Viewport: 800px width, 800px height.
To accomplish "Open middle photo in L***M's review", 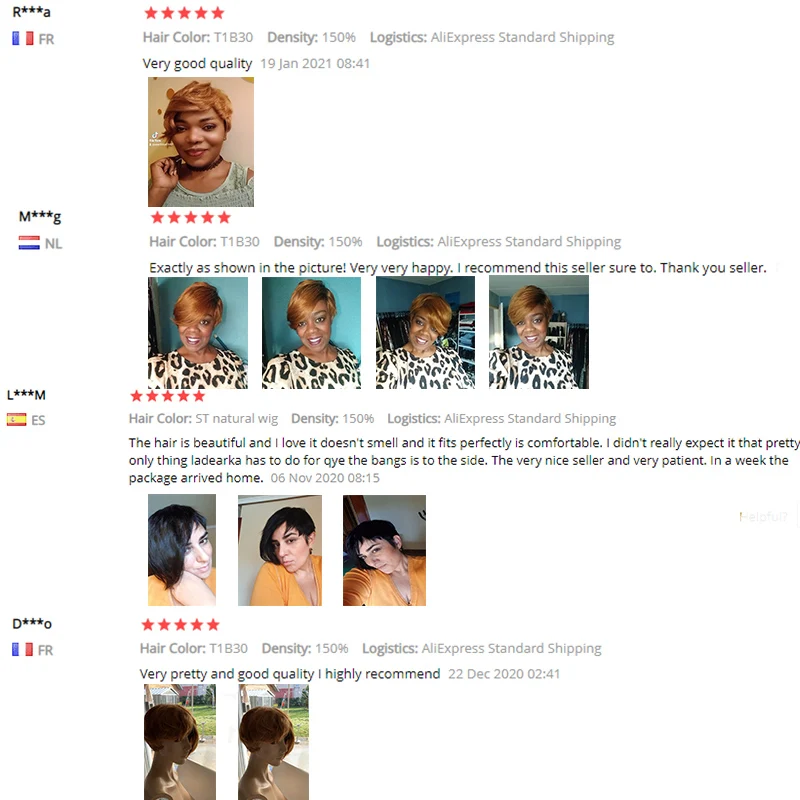I will pyautogui.click(x=280, y=550).
